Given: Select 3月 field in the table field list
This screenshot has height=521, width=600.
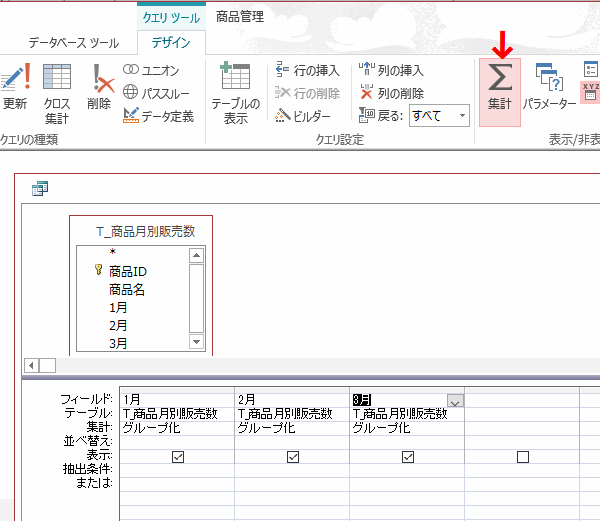Looking at the screenshot, I should click(x=118, y=344).
